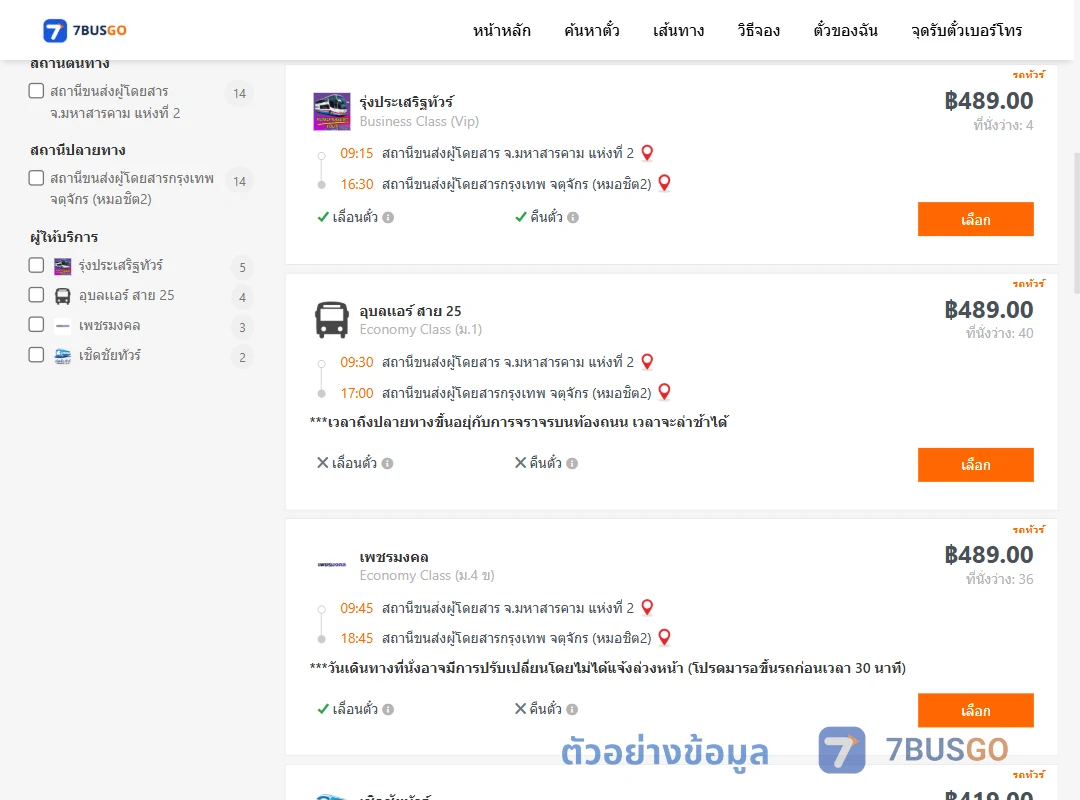The width and height of the screenshot is (1080, 800).
Task: Click the seat-change note starting ***วันเดินทาง
Action: pos(608,668)
